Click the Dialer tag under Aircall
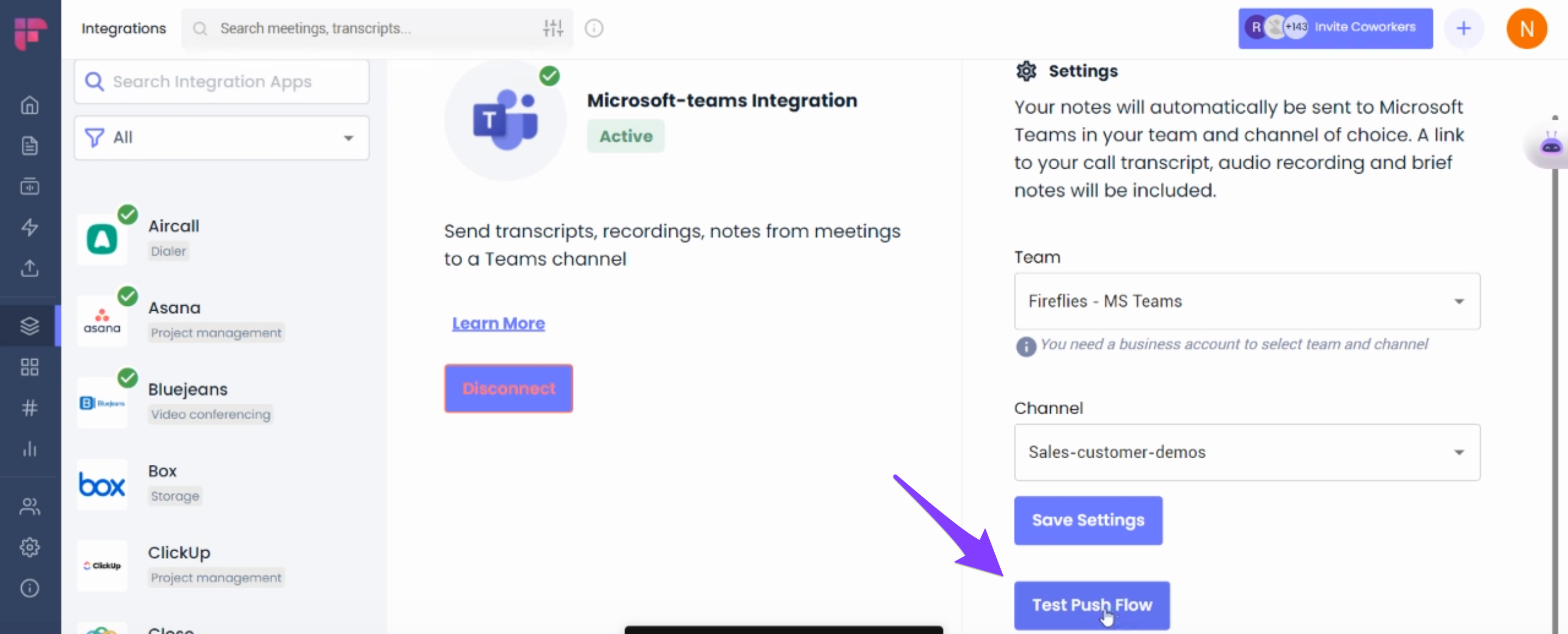 pos(168,251)
